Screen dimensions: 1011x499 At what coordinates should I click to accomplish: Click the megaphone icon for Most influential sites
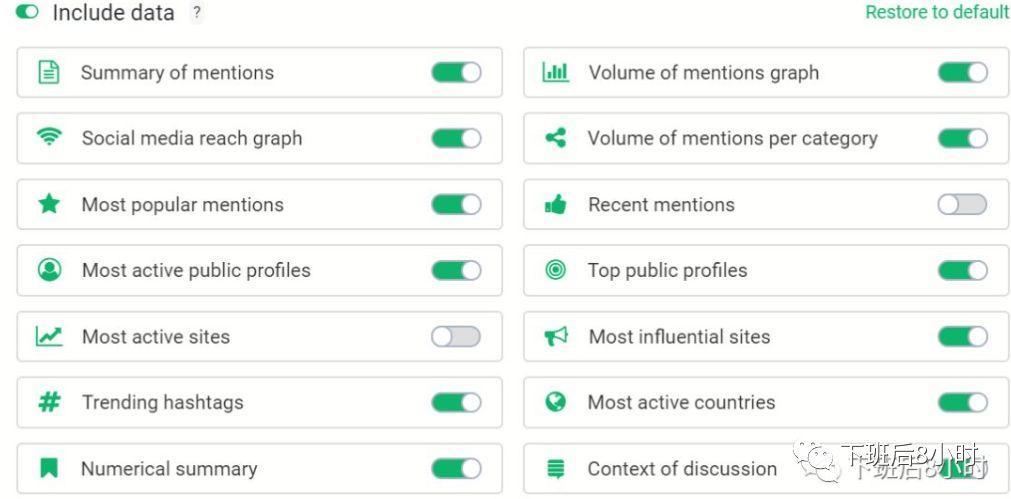point(556,336)
